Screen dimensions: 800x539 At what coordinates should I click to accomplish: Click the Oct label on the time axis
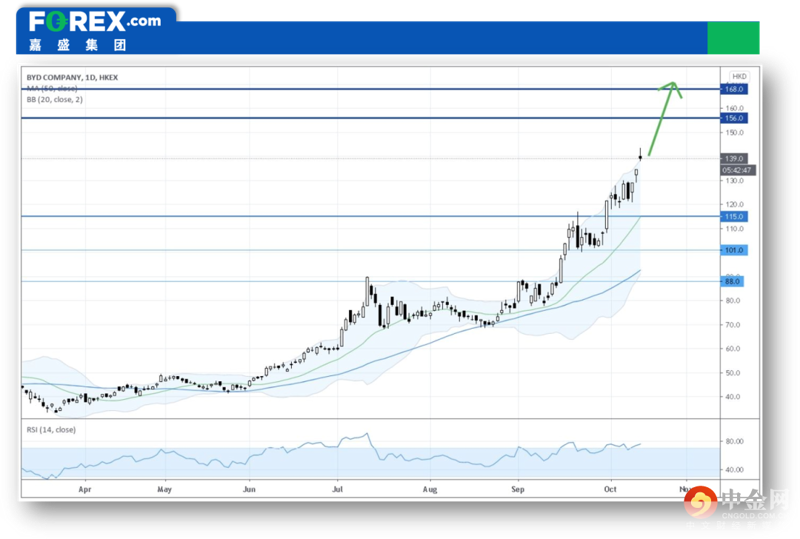610,489
